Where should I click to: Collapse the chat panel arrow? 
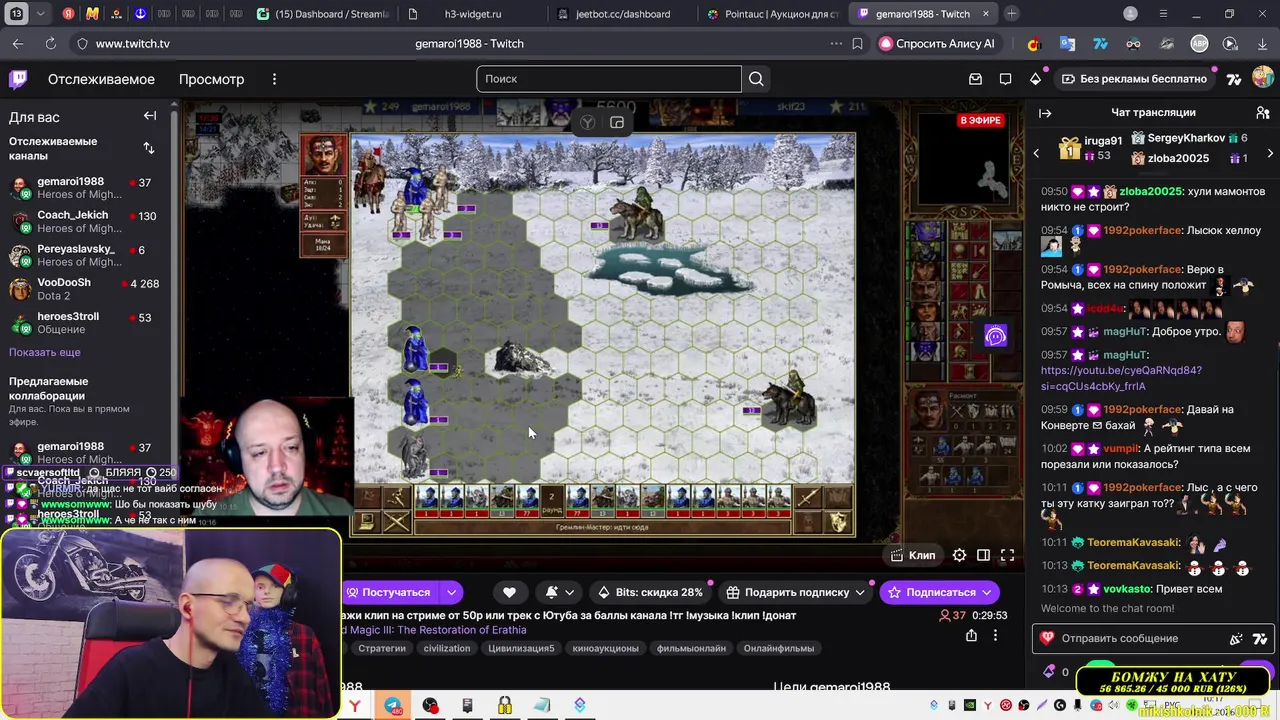click(x=1045, y=113)
